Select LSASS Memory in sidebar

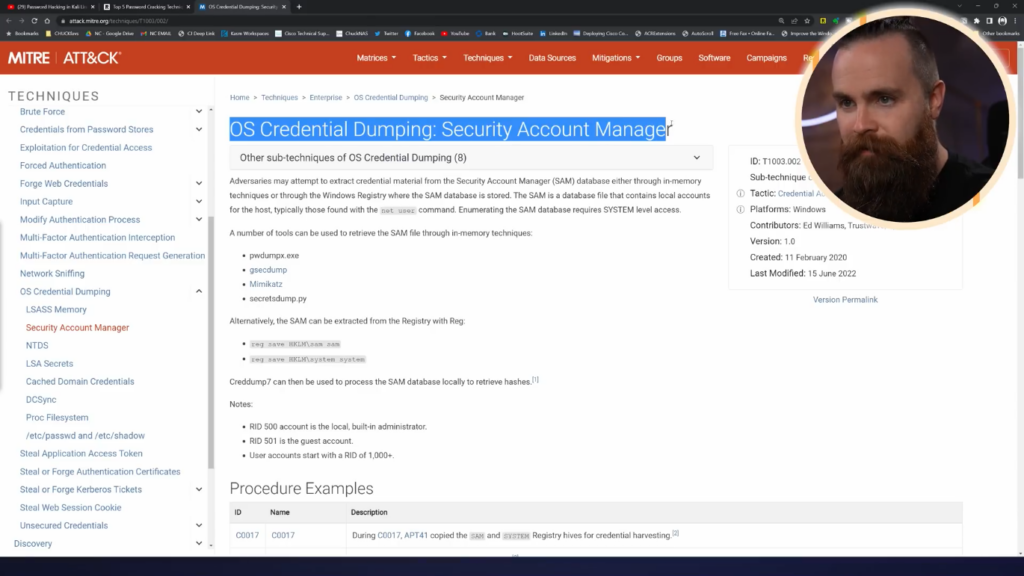56,310
